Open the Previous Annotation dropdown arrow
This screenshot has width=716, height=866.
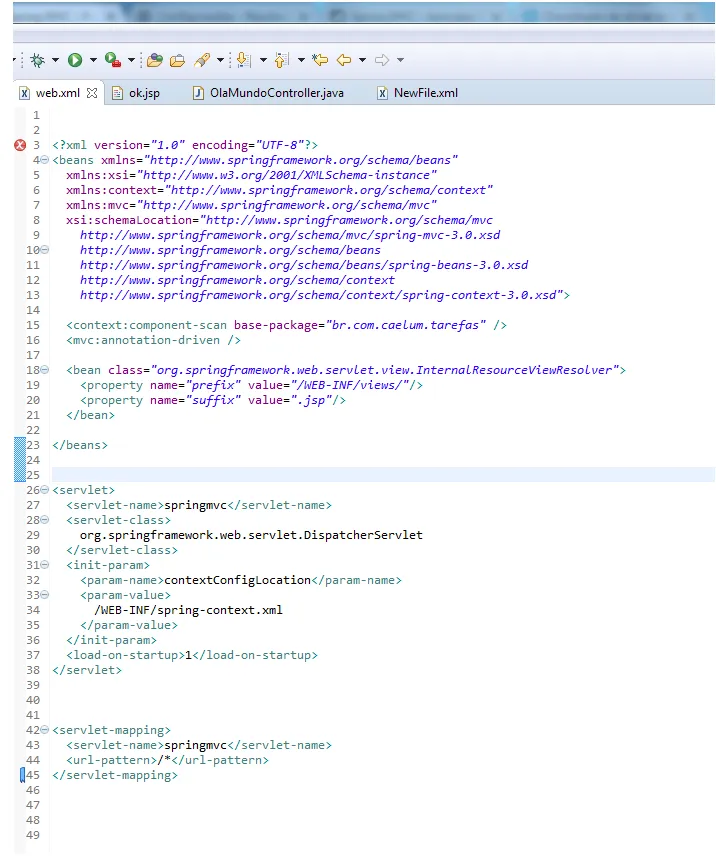pyautogui.click(x=301, y=60)
